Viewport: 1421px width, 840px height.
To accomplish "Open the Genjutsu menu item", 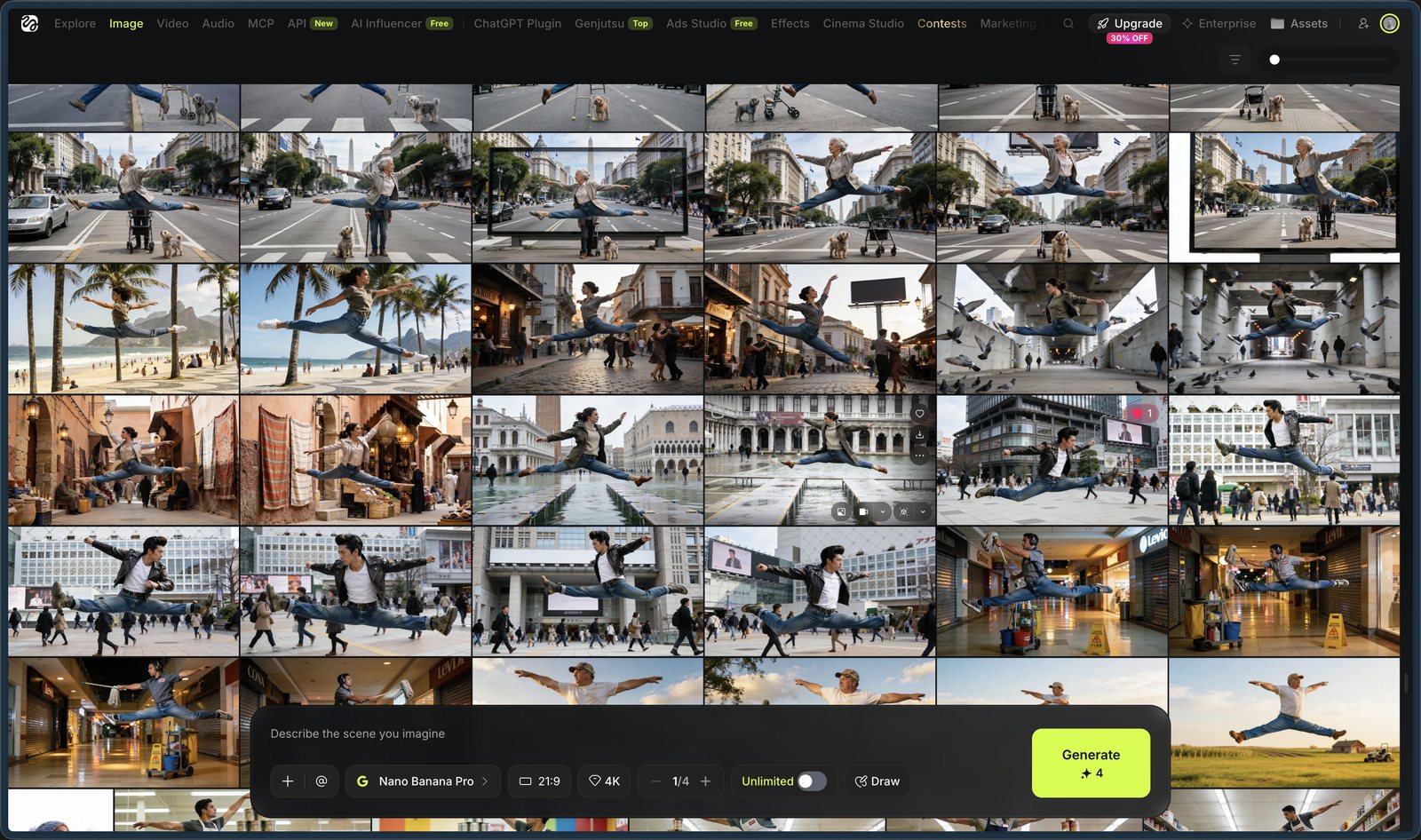I will 614,24.
